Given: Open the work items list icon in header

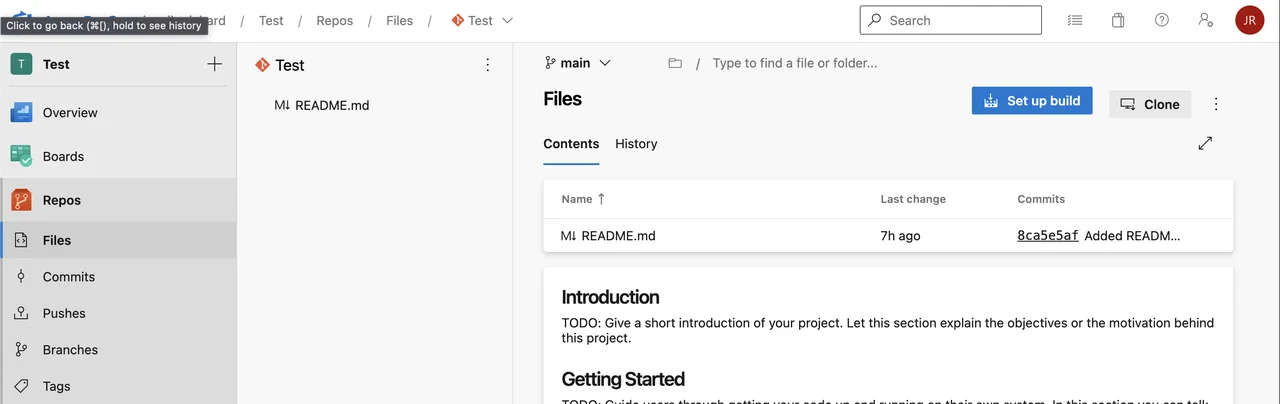Looking at the screenshot, I should 1075,20.
